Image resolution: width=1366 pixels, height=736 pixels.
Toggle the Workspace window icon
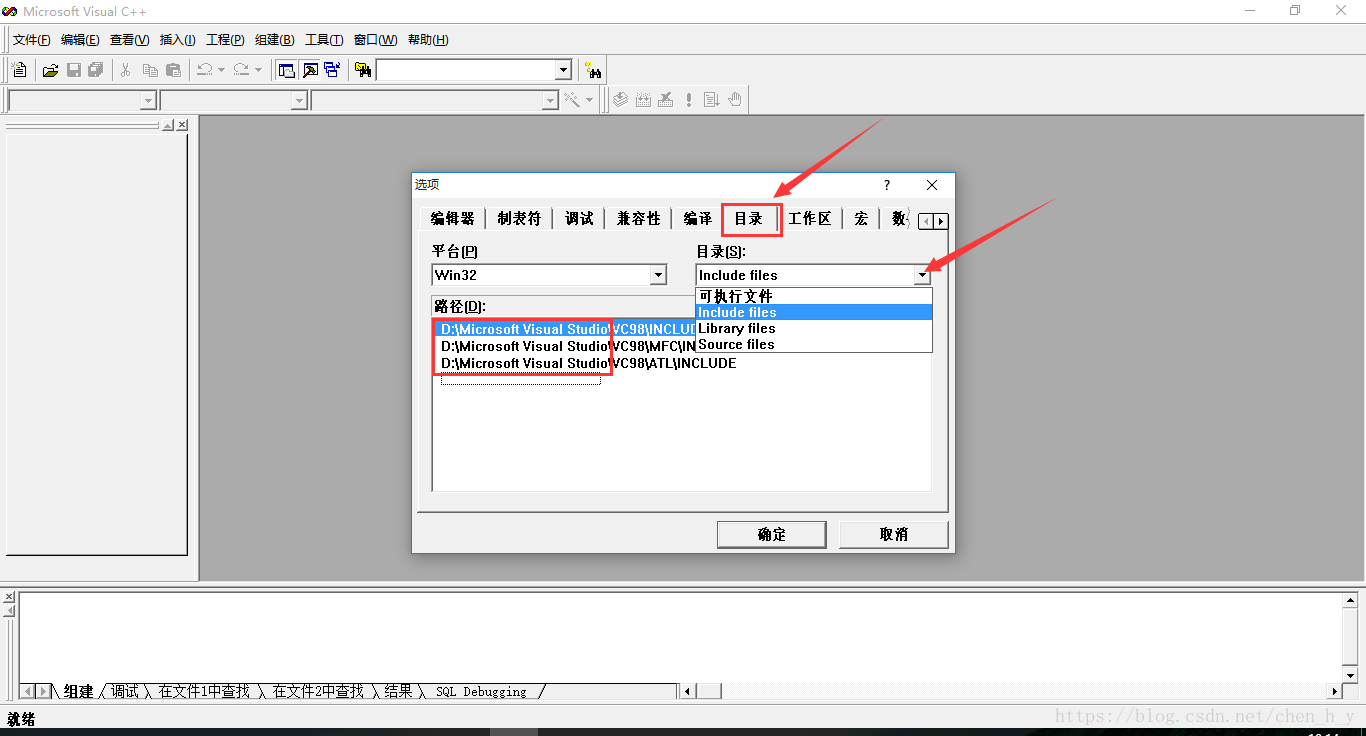point(287,70)
